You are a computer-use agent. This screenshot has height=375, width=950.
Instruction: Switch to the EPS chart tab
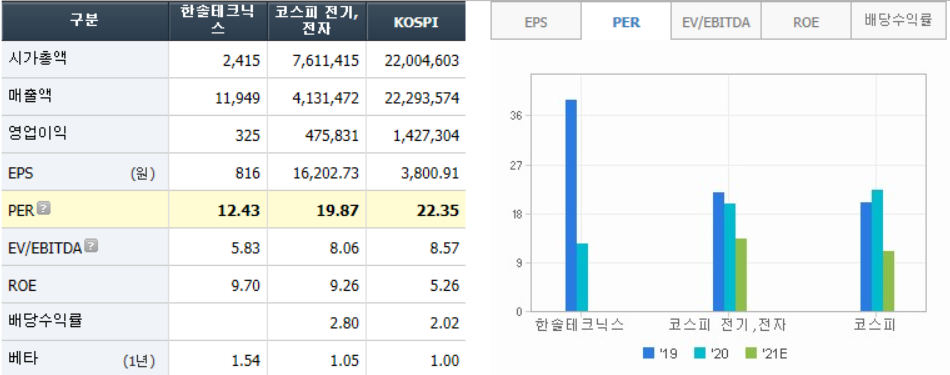[x=536, y=22]
